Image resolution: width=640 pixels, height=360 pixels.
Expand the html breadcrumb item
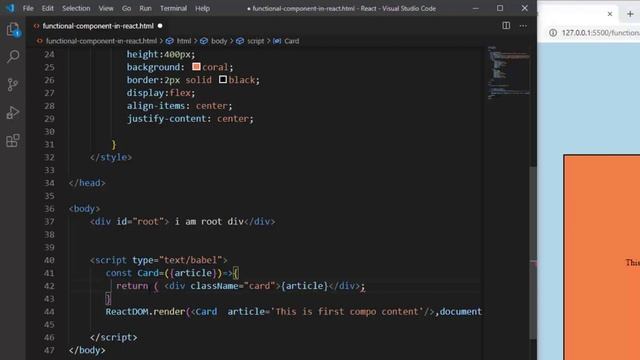[184, 41]
